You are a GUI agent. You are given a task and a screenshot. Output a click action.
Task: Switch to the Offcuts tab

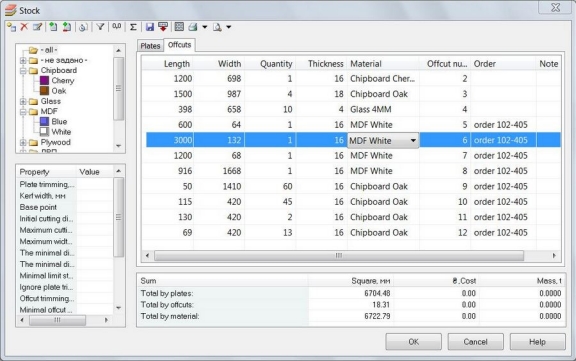point(179,45)
